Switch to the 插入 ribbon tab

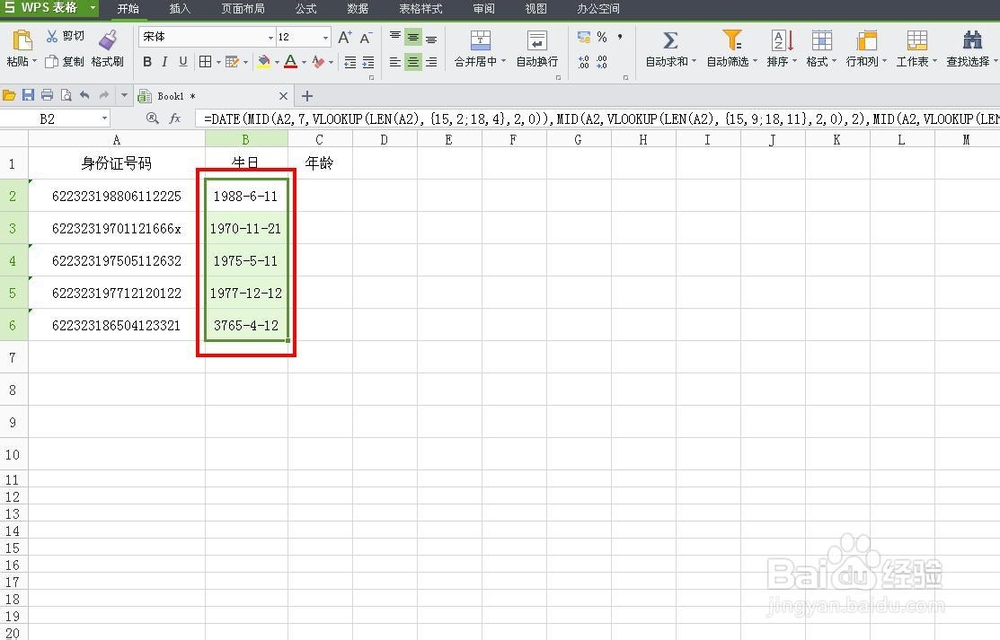tap(180, 8)
